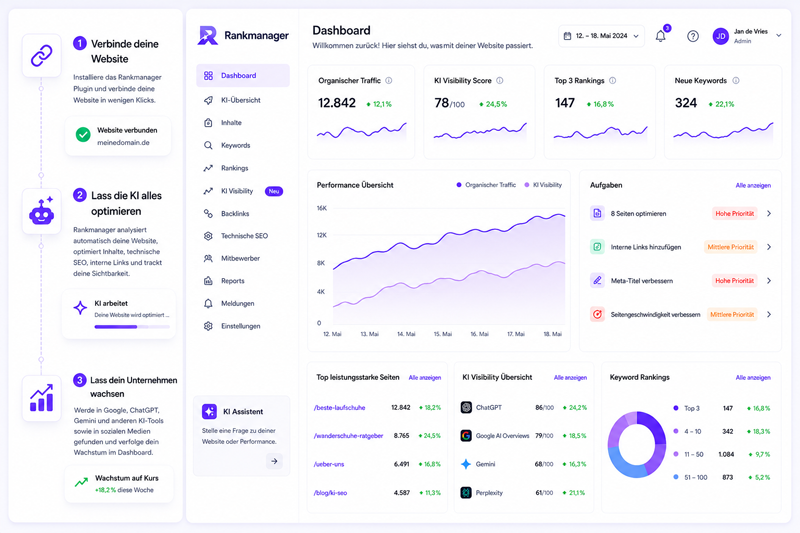Screen dimensions: 800x533
Task: Open the help question mark icon
Action: click(x=692, y=36)
